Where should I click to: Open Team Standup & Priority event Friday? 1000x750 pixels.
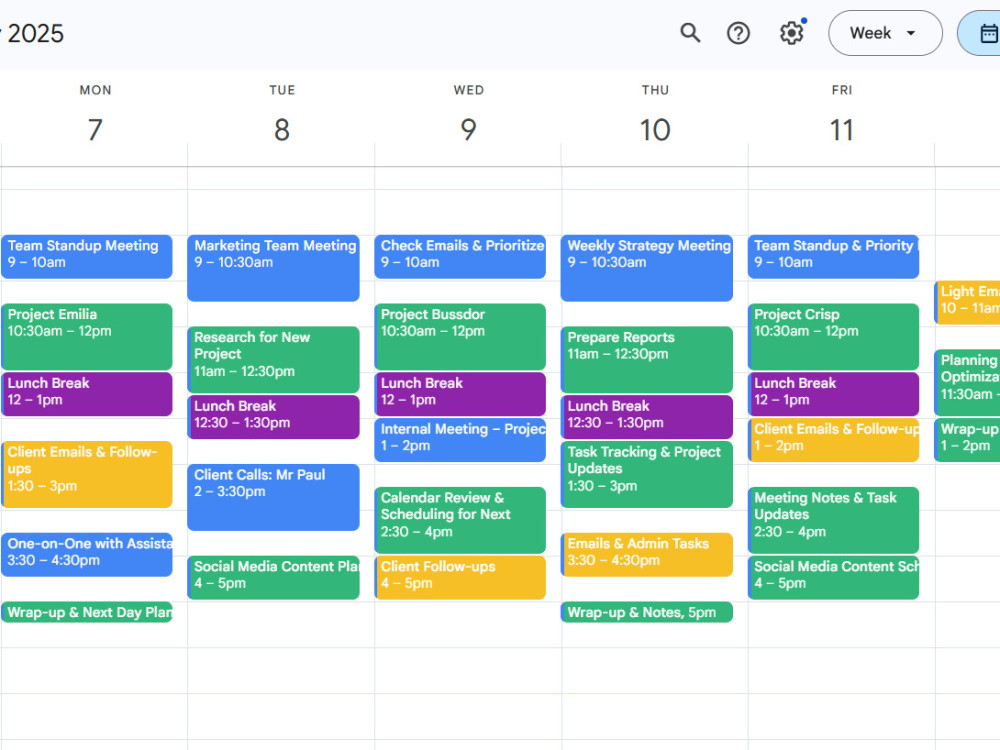point(834,257)
